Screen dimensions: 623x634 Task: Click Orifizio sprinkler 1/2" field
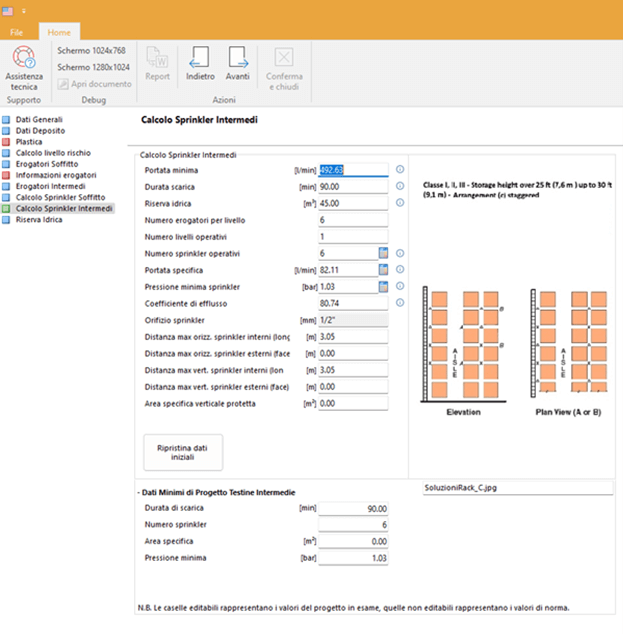click(353, 320)
